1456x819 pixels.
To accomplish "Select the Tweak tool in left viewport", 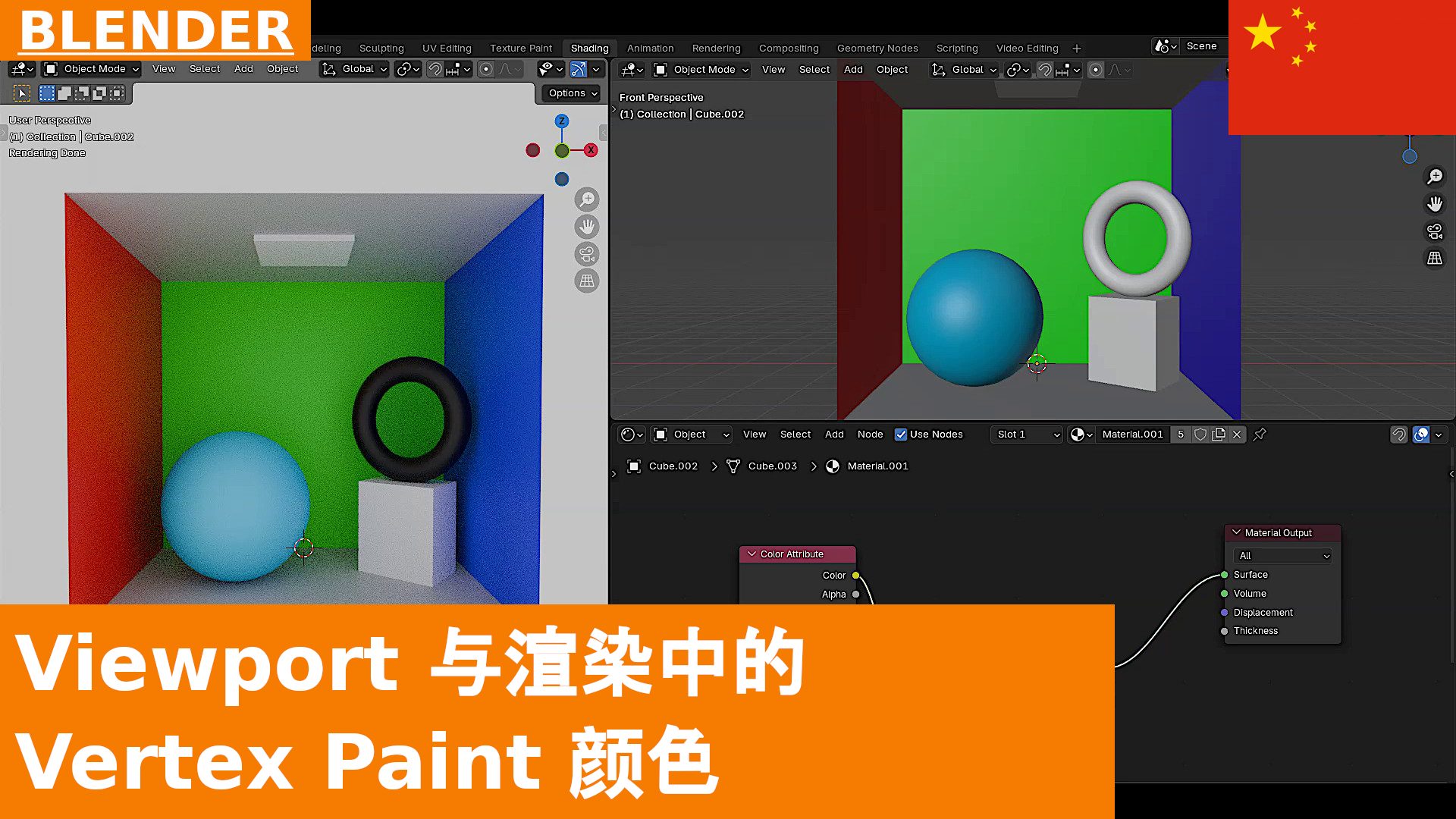I will (22, 93).
